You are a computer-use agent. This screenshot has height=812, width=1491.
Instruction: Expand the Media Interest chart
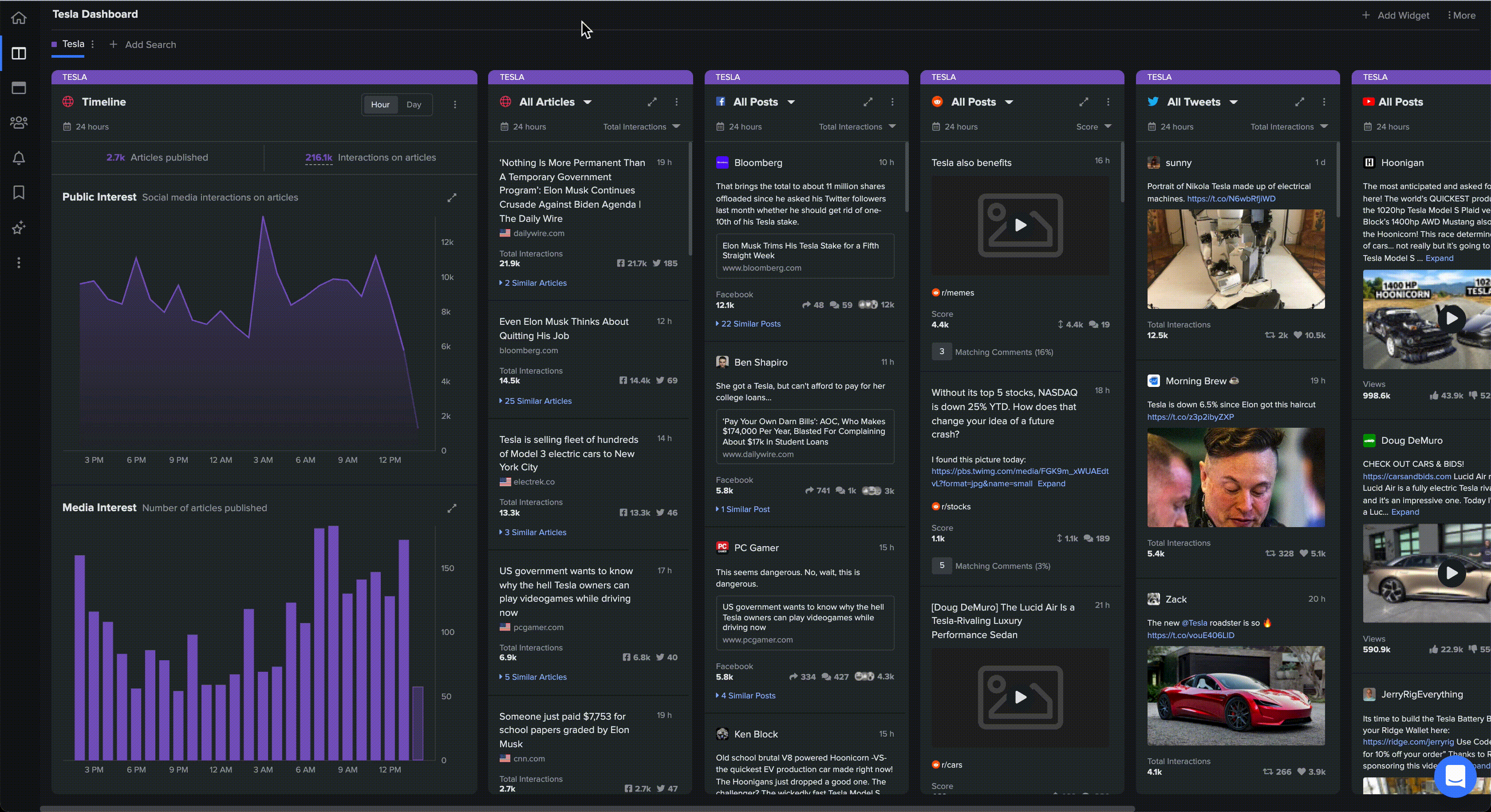[452, 508]
